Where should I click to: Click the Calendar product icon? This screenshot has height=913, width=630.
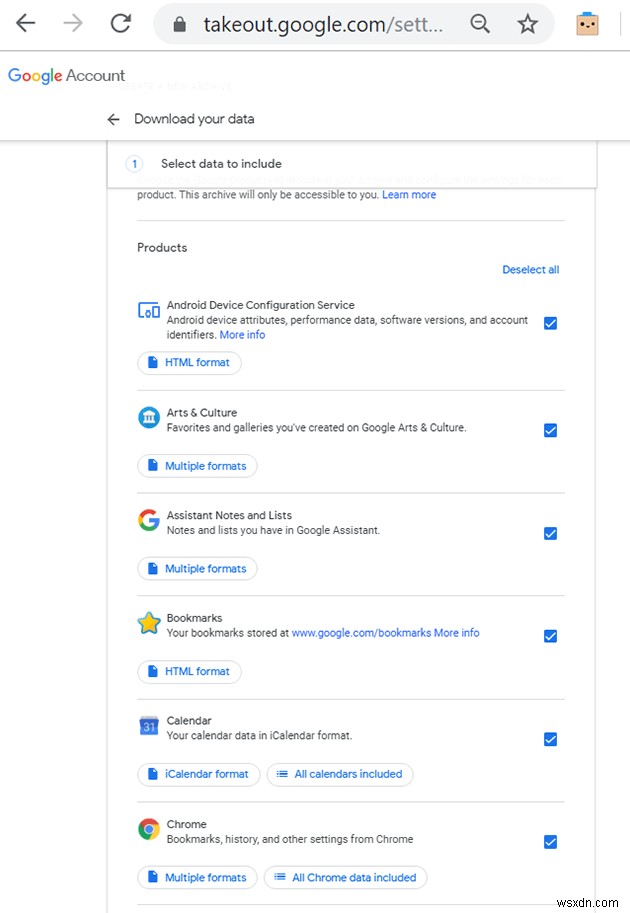point(148,726)
